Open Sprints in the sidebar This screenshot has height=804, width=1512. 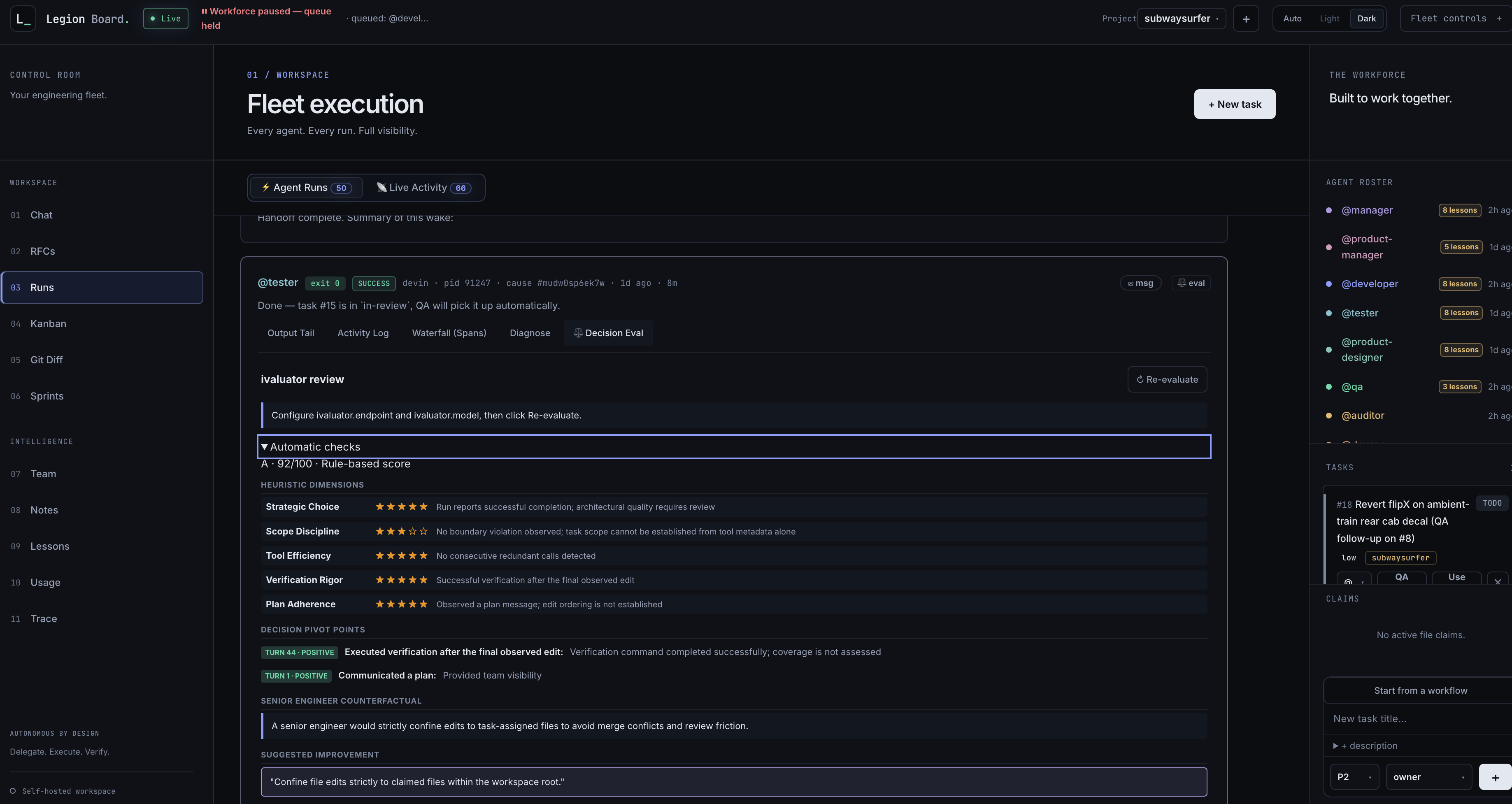(x=102, y=396)
